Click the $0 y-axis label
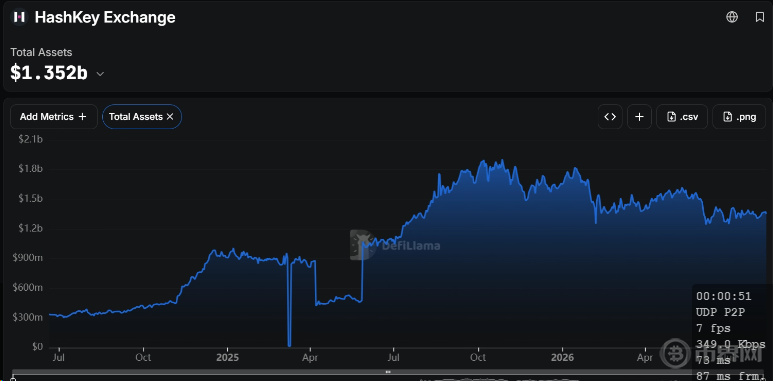The height and width of the screenshot is (381, 773). pyautogui.click(x=37, y=347)
